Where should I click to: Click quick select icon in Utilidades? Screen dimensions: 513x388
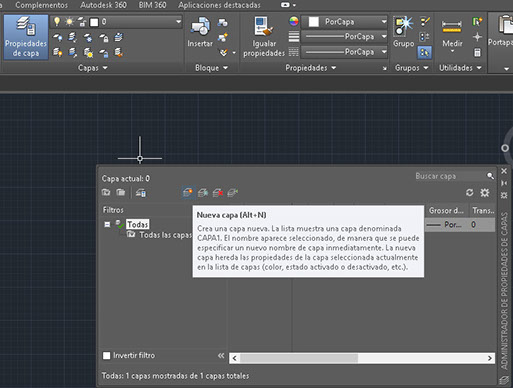[477, 22]
